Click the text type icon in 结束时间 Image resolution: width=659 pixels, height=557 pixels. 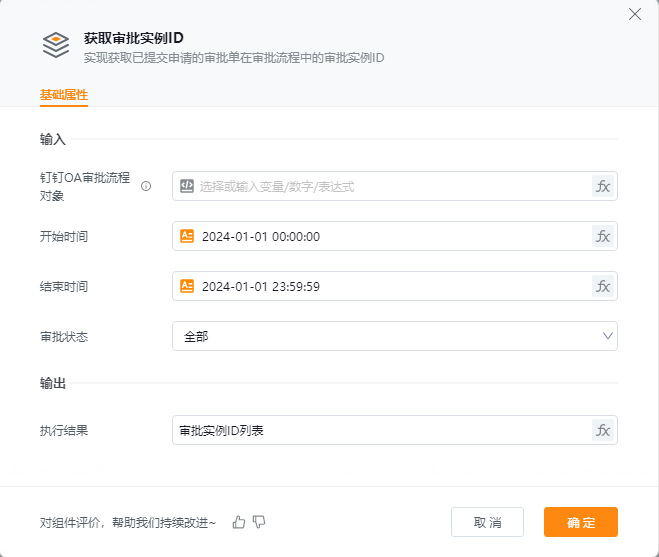[187, 286]
